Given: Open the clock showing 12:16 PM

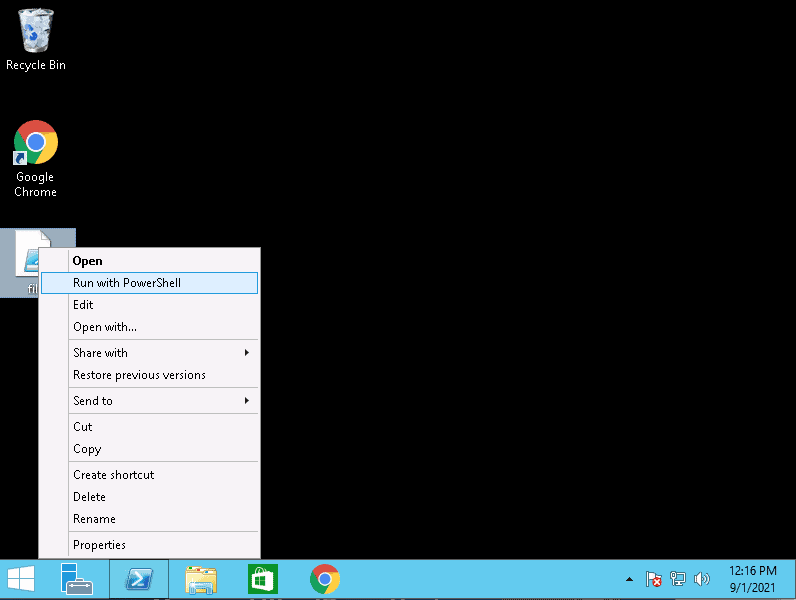Looking at the screenshot, I should pos(753,579).
